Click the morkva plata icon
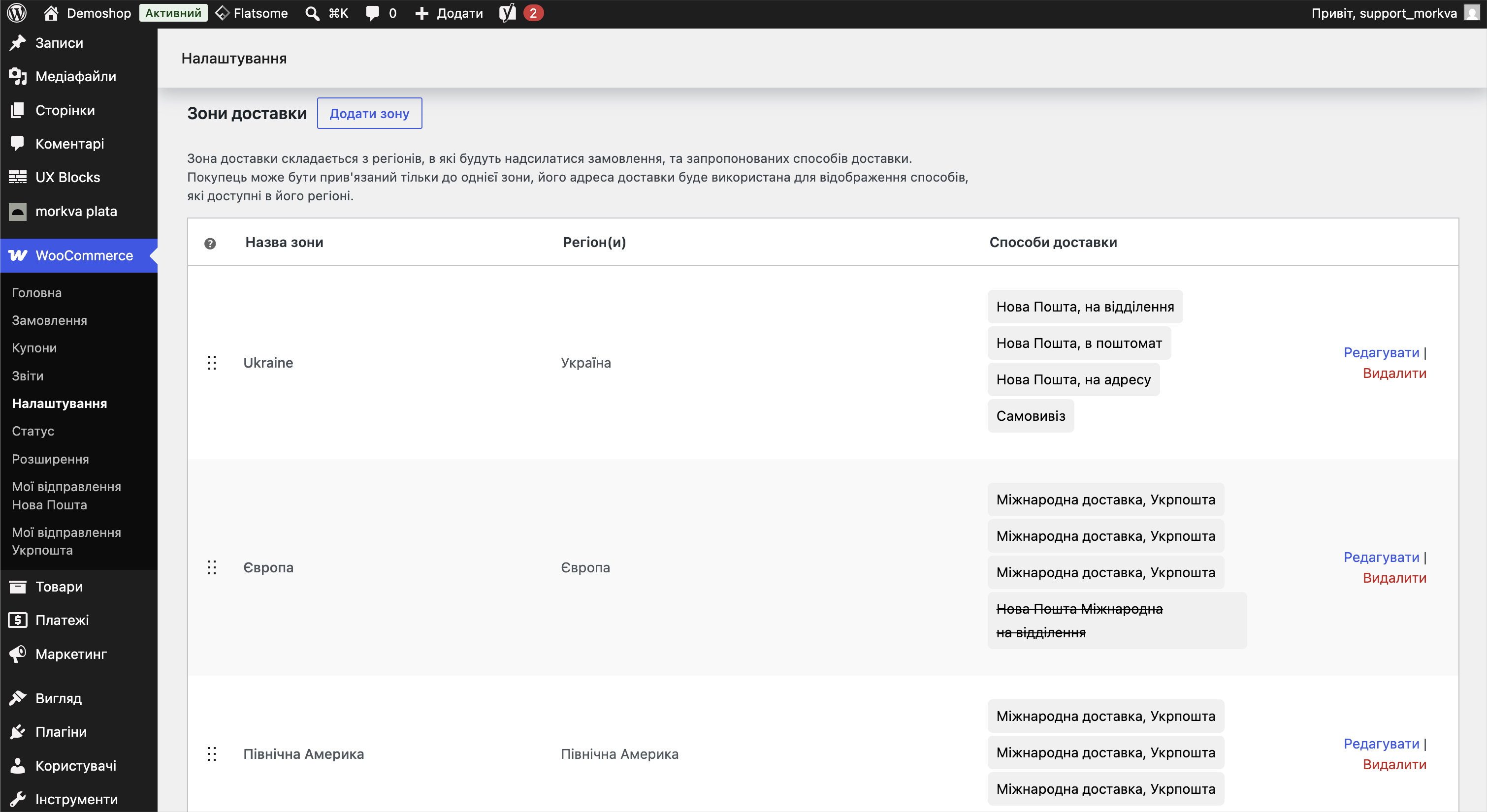The width and height of the screenshot is (1487, 812). [x=17, y=211]
